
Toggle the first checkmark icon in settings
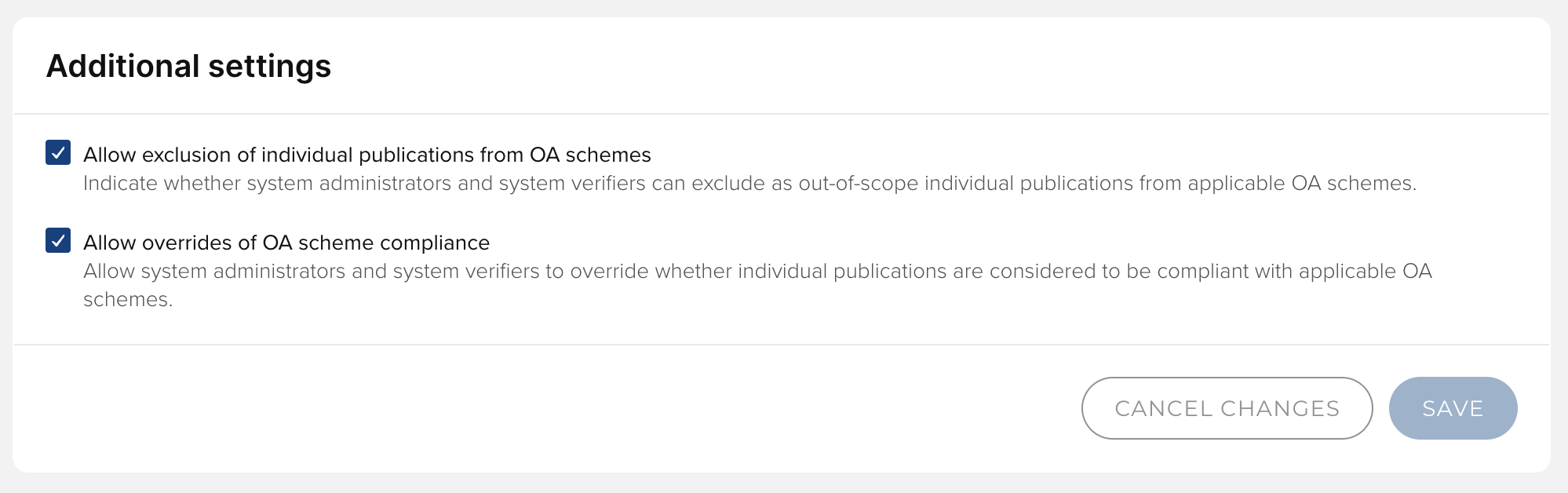pyautogui.click(x=58, y=152)
